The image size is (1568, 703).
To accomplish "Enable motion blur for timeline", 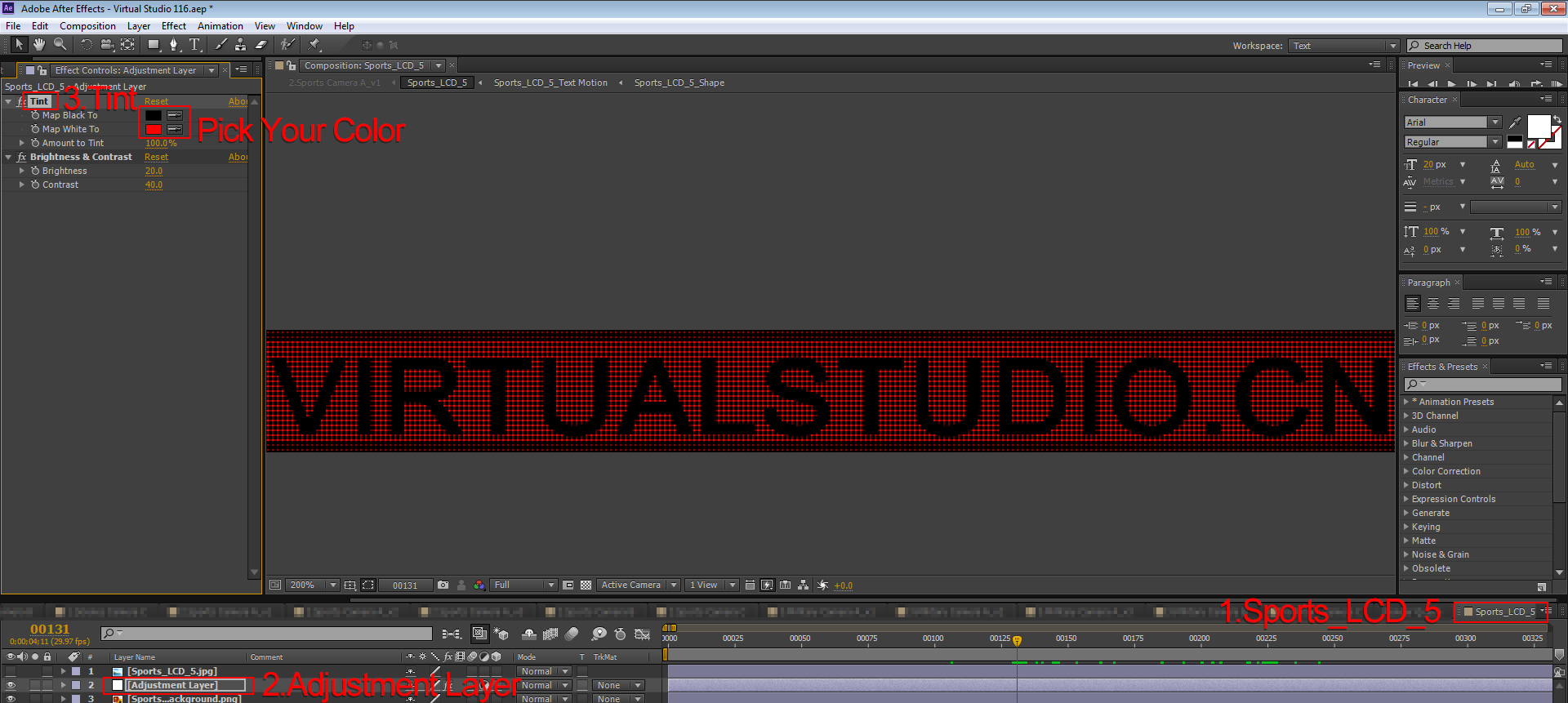I will coord(572,634).
